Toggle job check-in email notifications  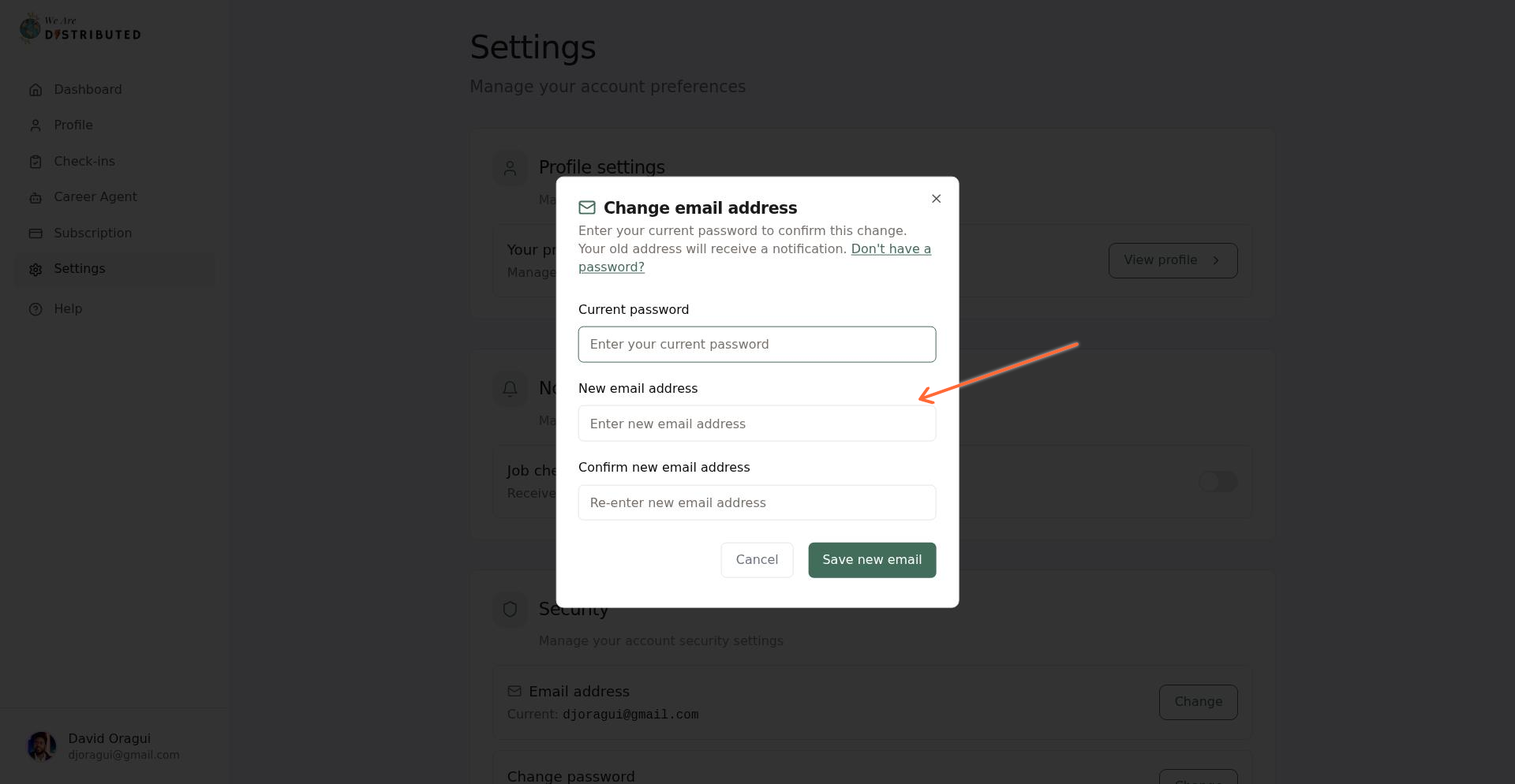[1218, 481]
